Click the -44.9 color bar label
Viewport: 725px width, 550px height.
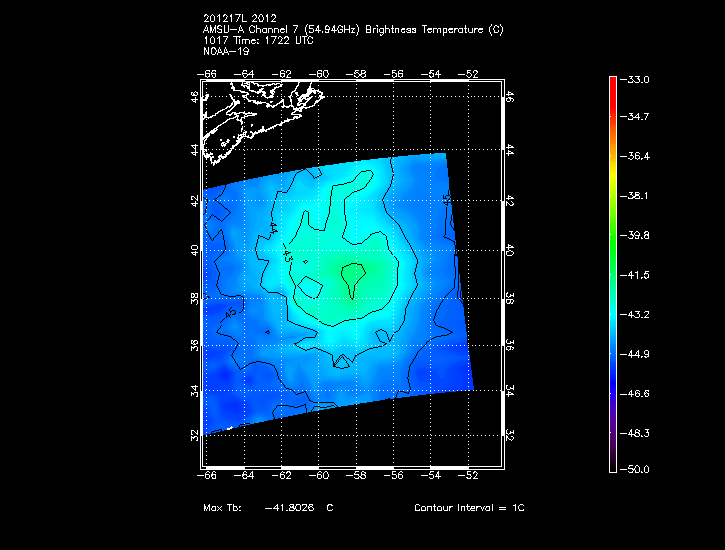click(635, 354)
